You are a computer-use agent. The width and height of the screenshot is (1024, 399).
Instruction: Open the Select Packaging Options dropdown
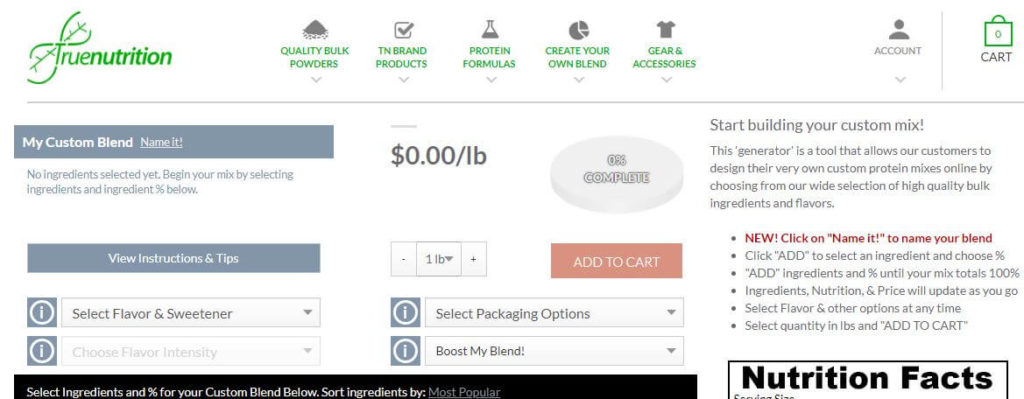pos(554,313)
